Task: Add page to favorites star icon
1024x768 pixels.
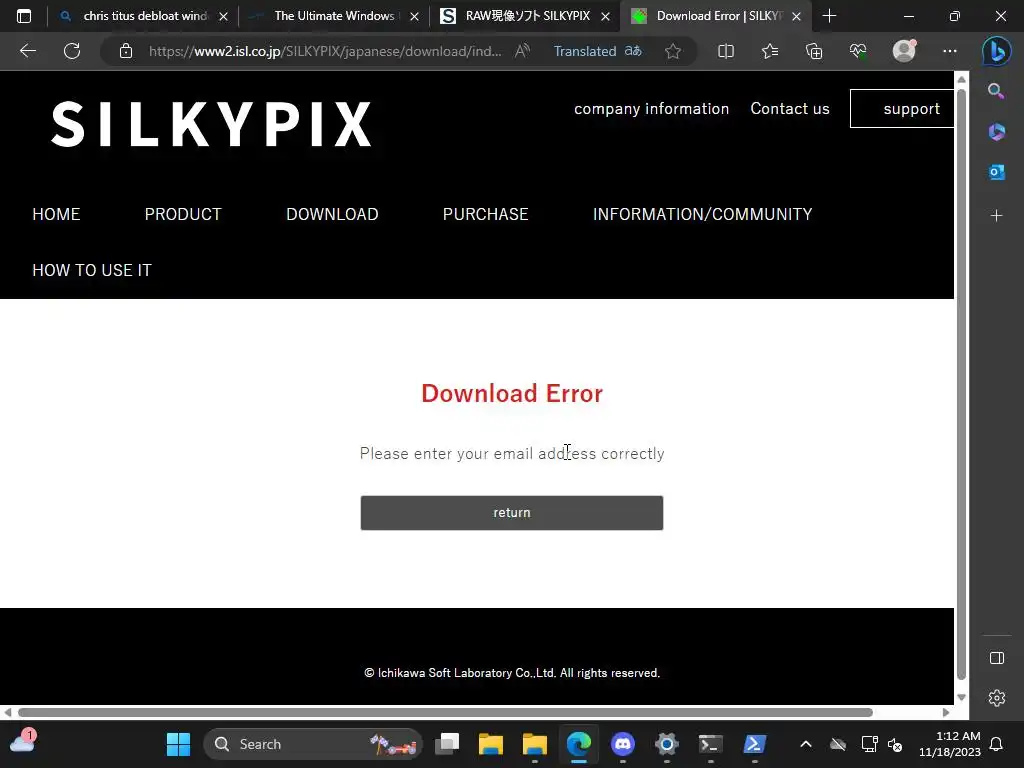Action: (673, 51)
